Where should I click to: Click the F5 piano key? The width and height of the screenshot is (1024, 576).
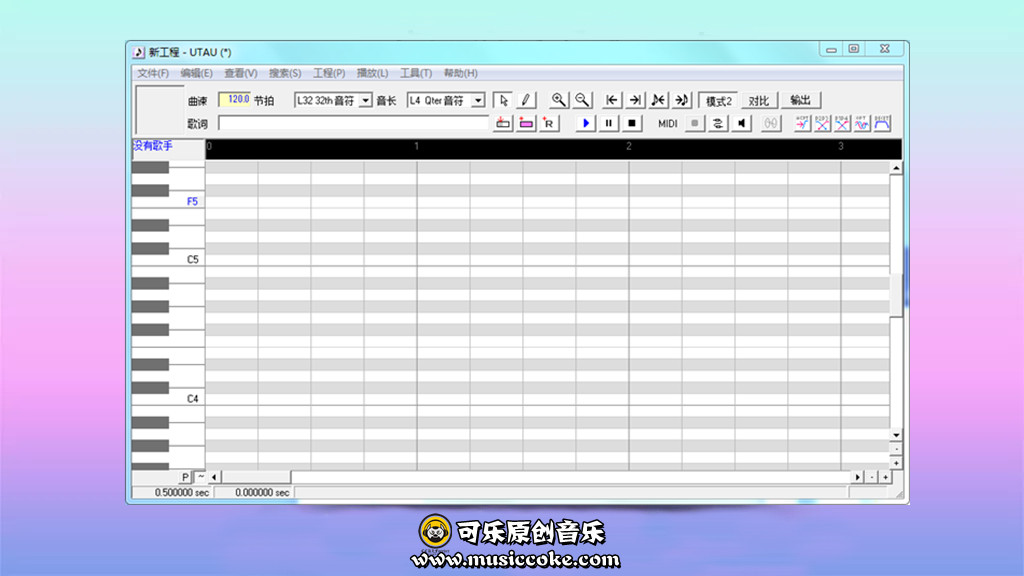168,202
